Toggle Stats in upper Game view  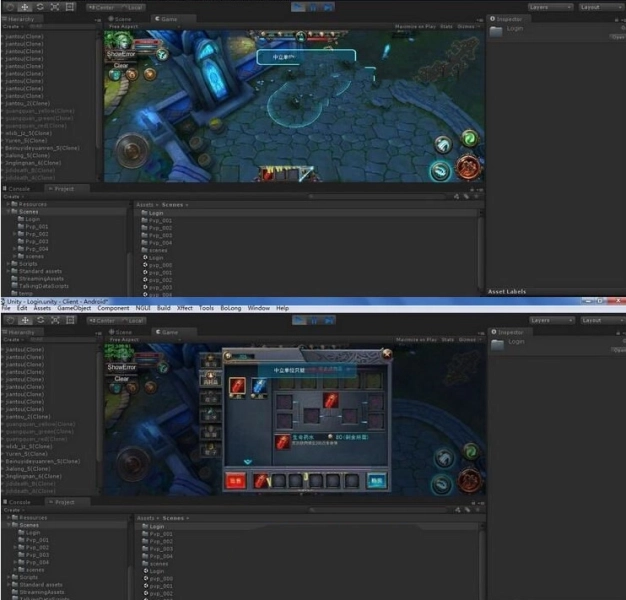click(x=446, y=26)
